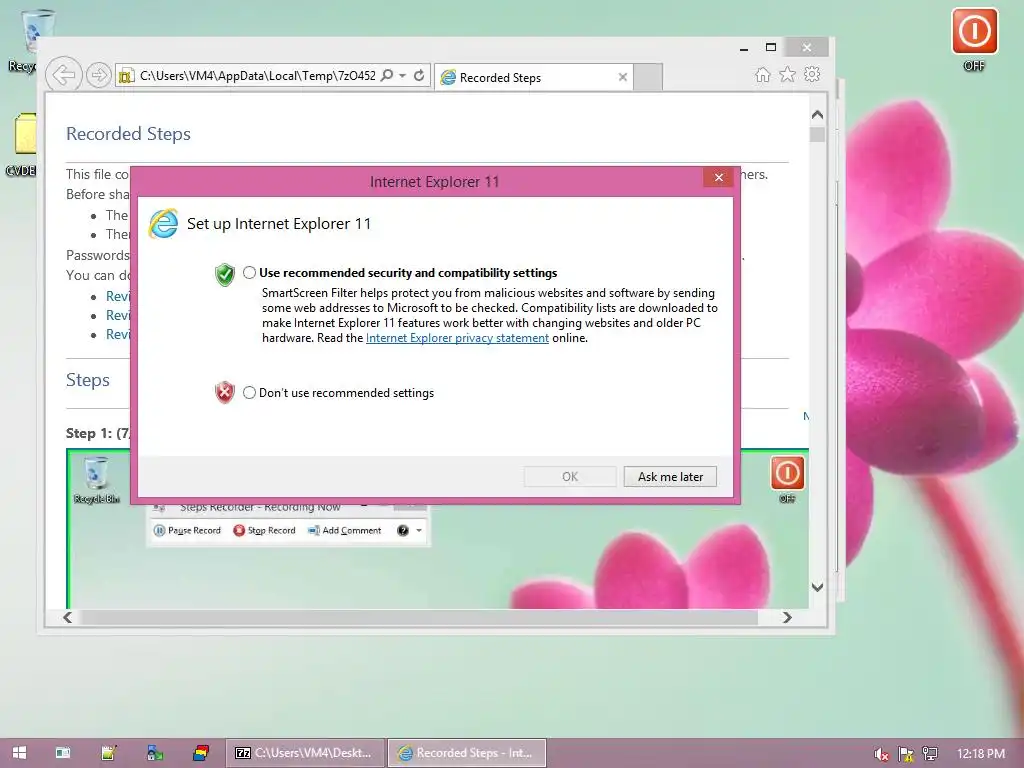Refresh the Recorded Steps page
1024x768 pixels.
419,76
